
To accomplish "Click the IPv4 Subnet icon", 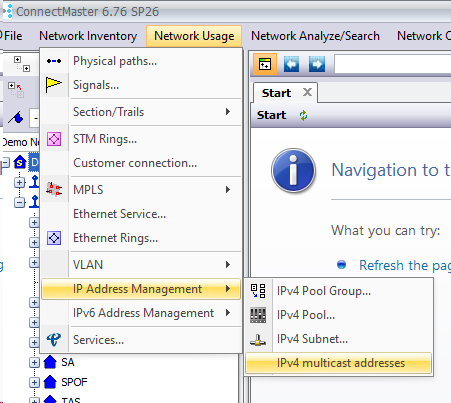I will pyautogui.click(x=258, y=340).
